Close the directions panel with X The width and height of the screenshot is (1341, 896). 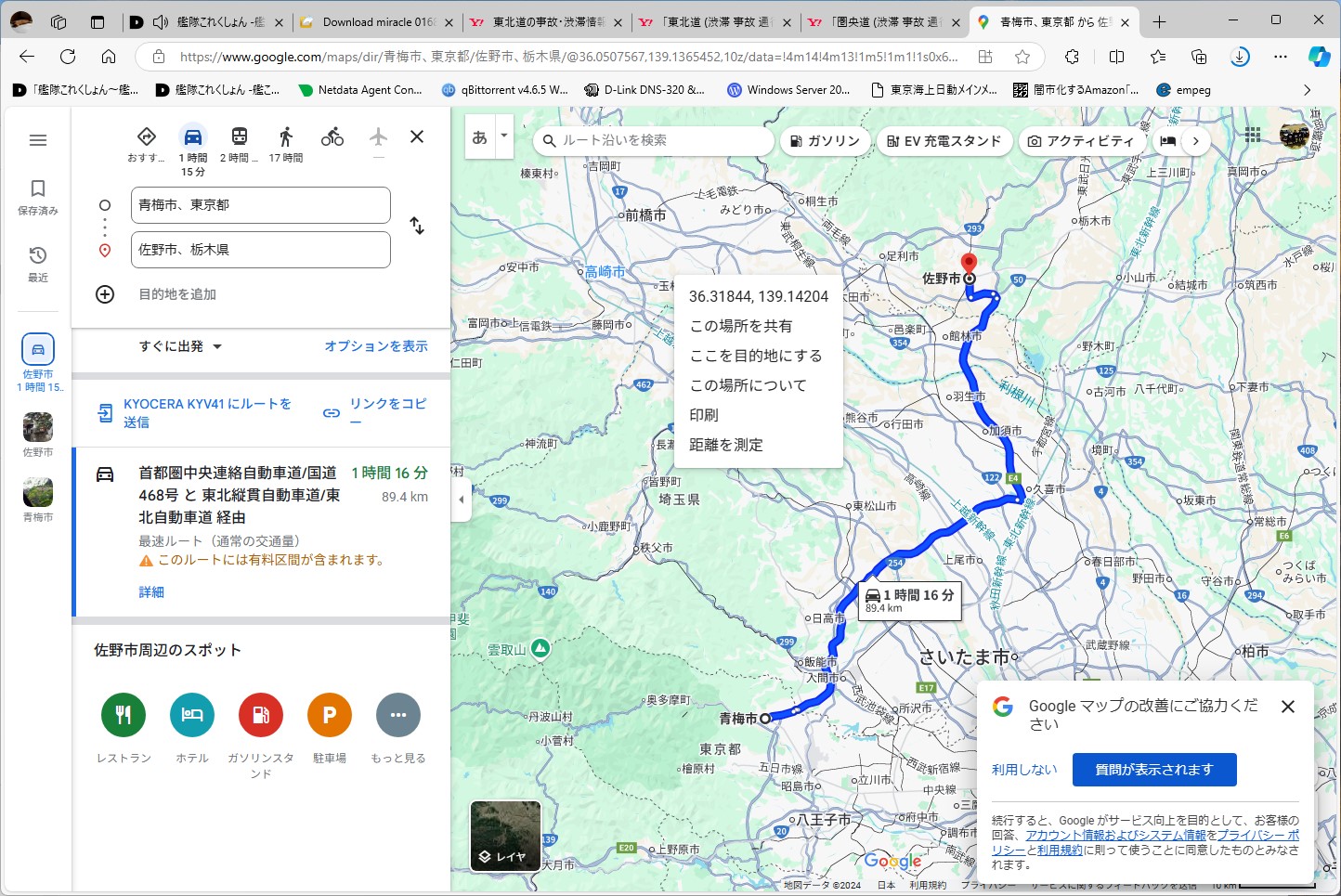(x=417, y=136)
